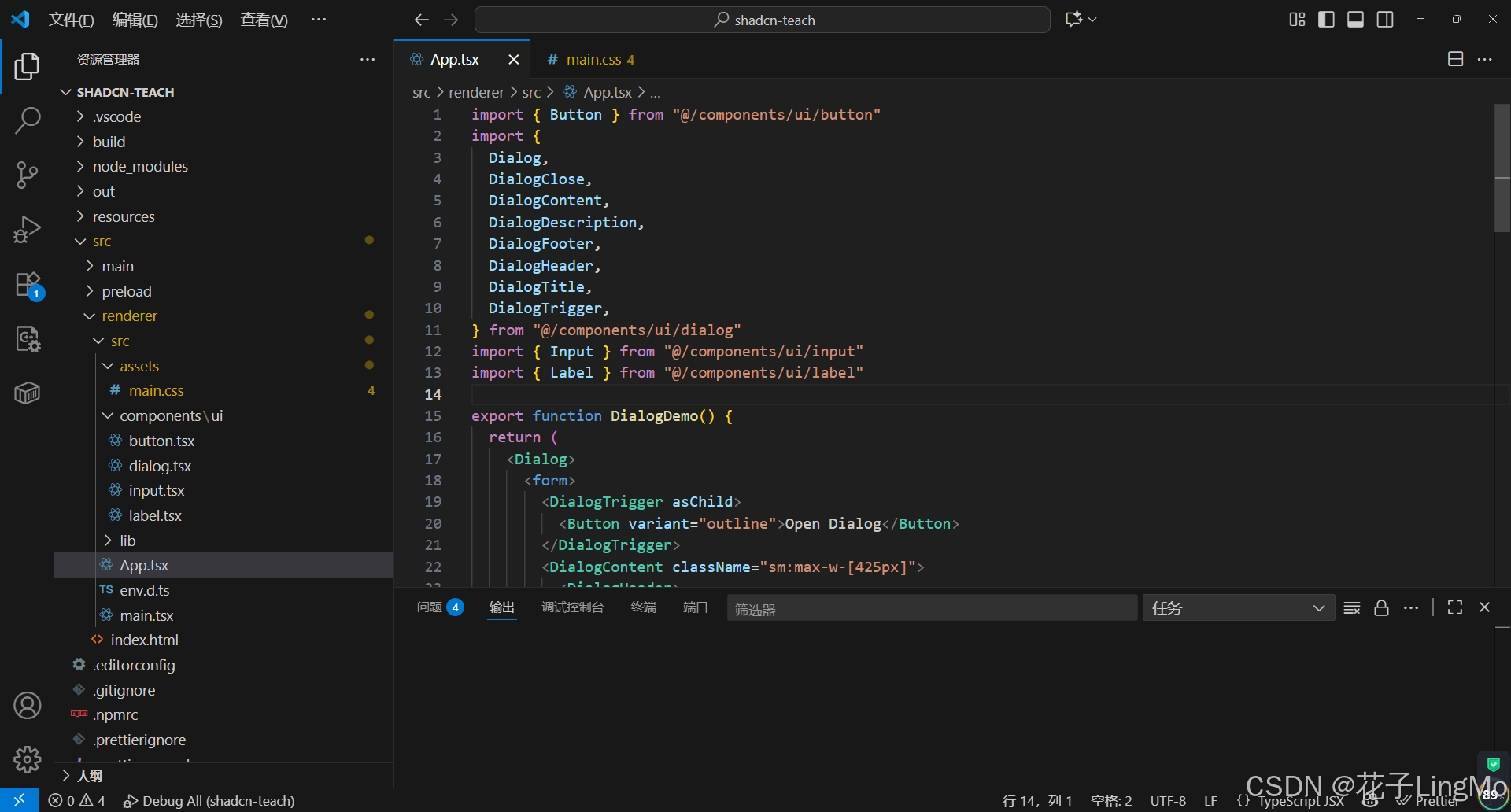Open the Search view in activity bar

(28, 120)
